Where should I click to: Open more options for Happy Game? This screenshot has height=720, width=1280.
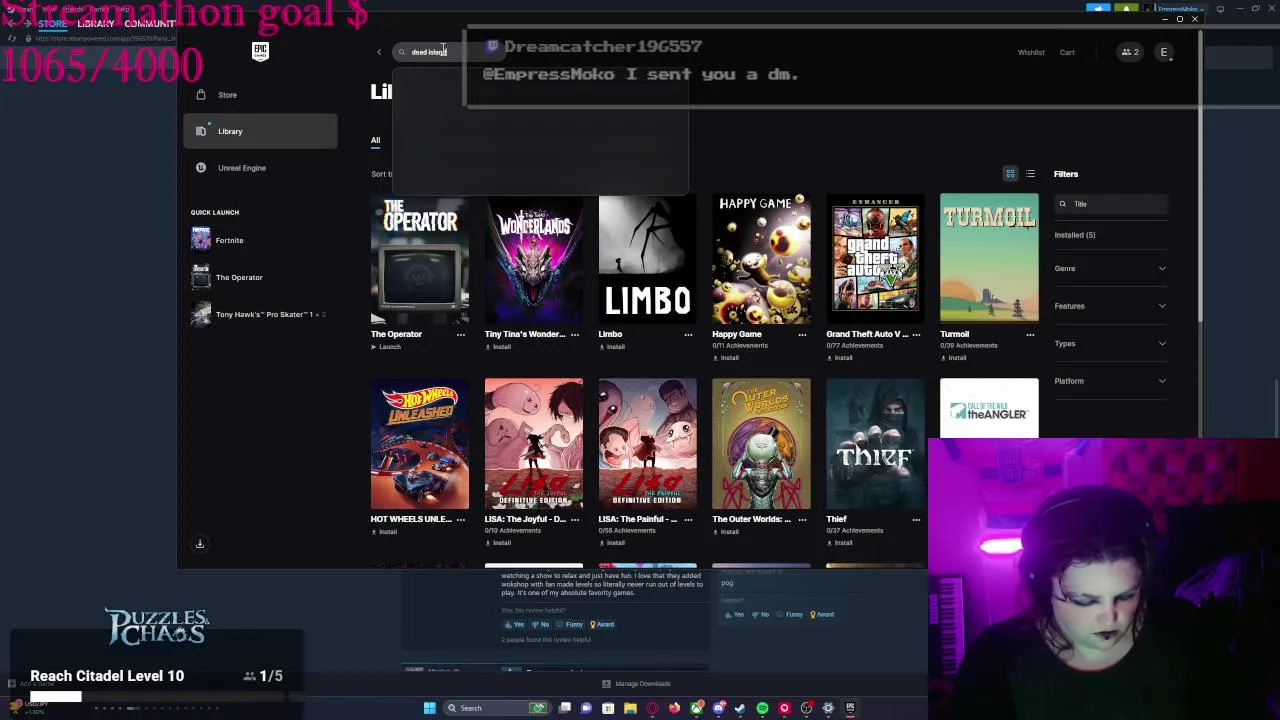(802, 334)
